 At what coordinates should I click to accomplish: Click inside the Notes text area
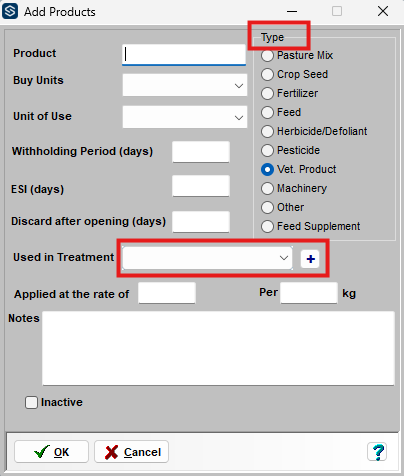(218, 348)
